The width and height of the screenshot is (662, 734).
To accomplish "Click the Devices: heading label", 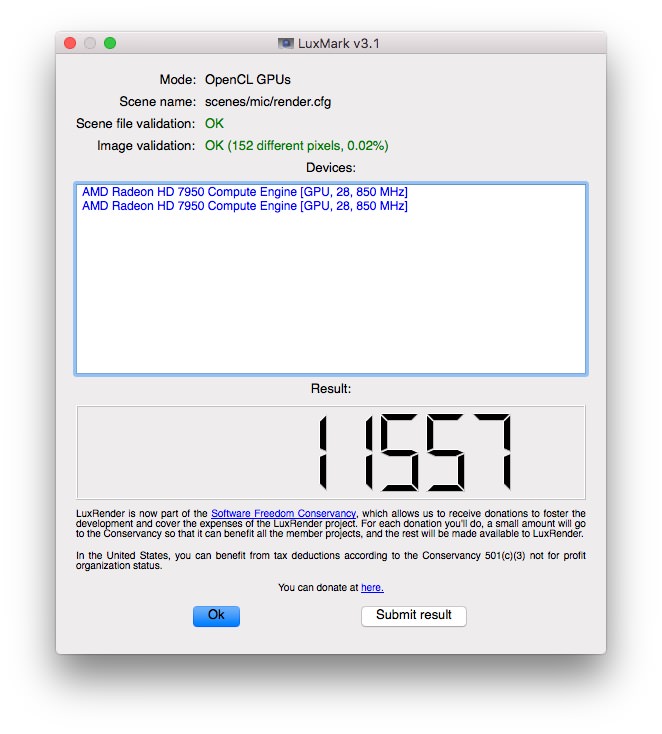I will 331,168.
